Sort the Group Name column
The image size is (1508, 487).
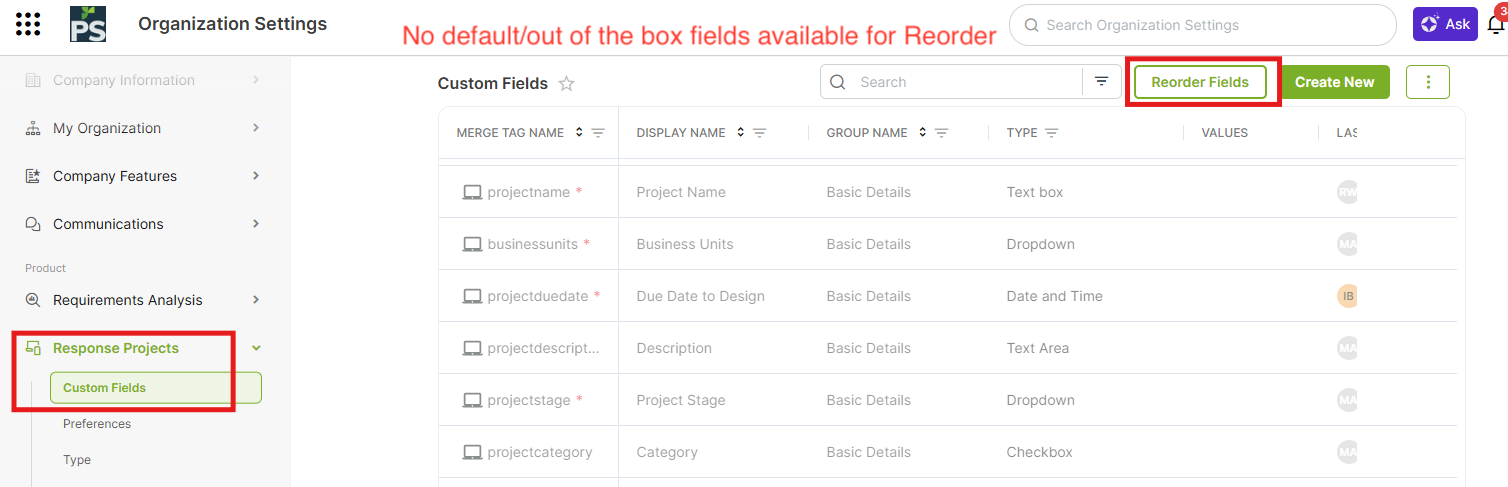[x=922, y=133]
